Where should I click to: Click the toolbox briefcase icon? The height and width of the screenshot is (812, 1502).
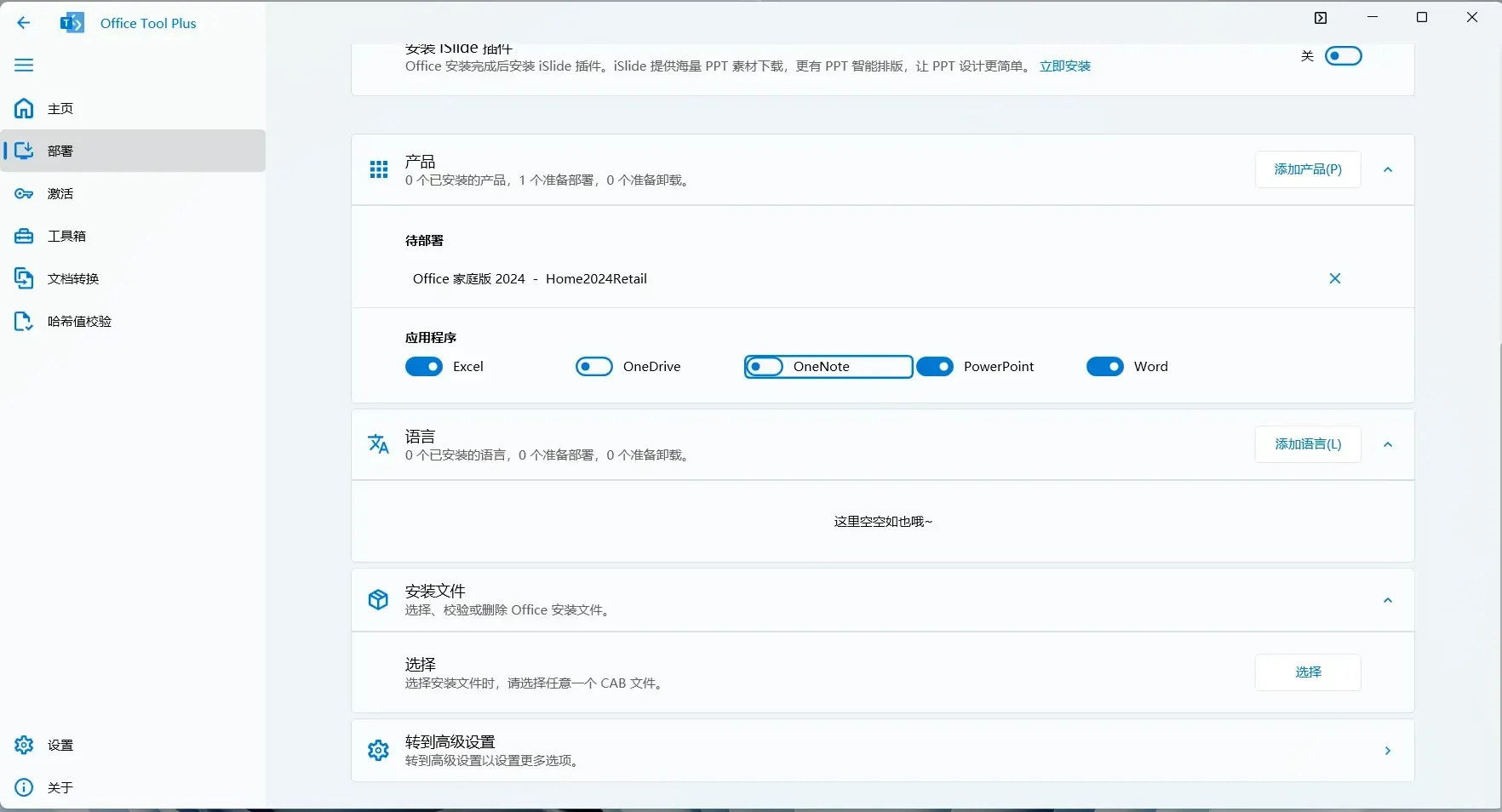pyautogui.click(x=24, y=236)
